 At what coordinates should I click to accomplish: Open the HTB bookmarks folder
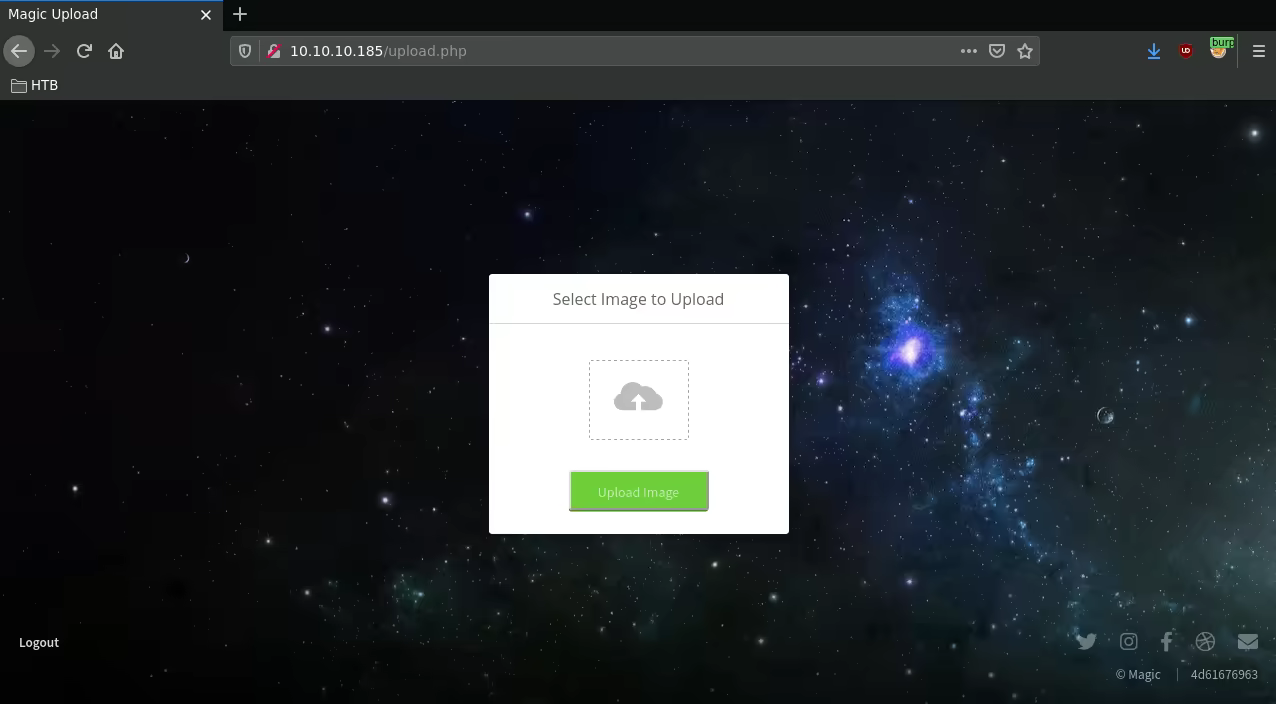point(35,85)
